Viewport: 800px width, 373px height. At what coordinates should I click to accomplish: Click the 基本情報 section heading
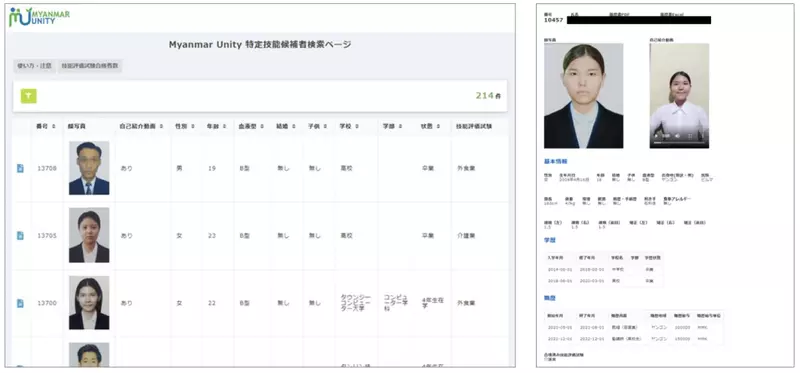[556, 161]
